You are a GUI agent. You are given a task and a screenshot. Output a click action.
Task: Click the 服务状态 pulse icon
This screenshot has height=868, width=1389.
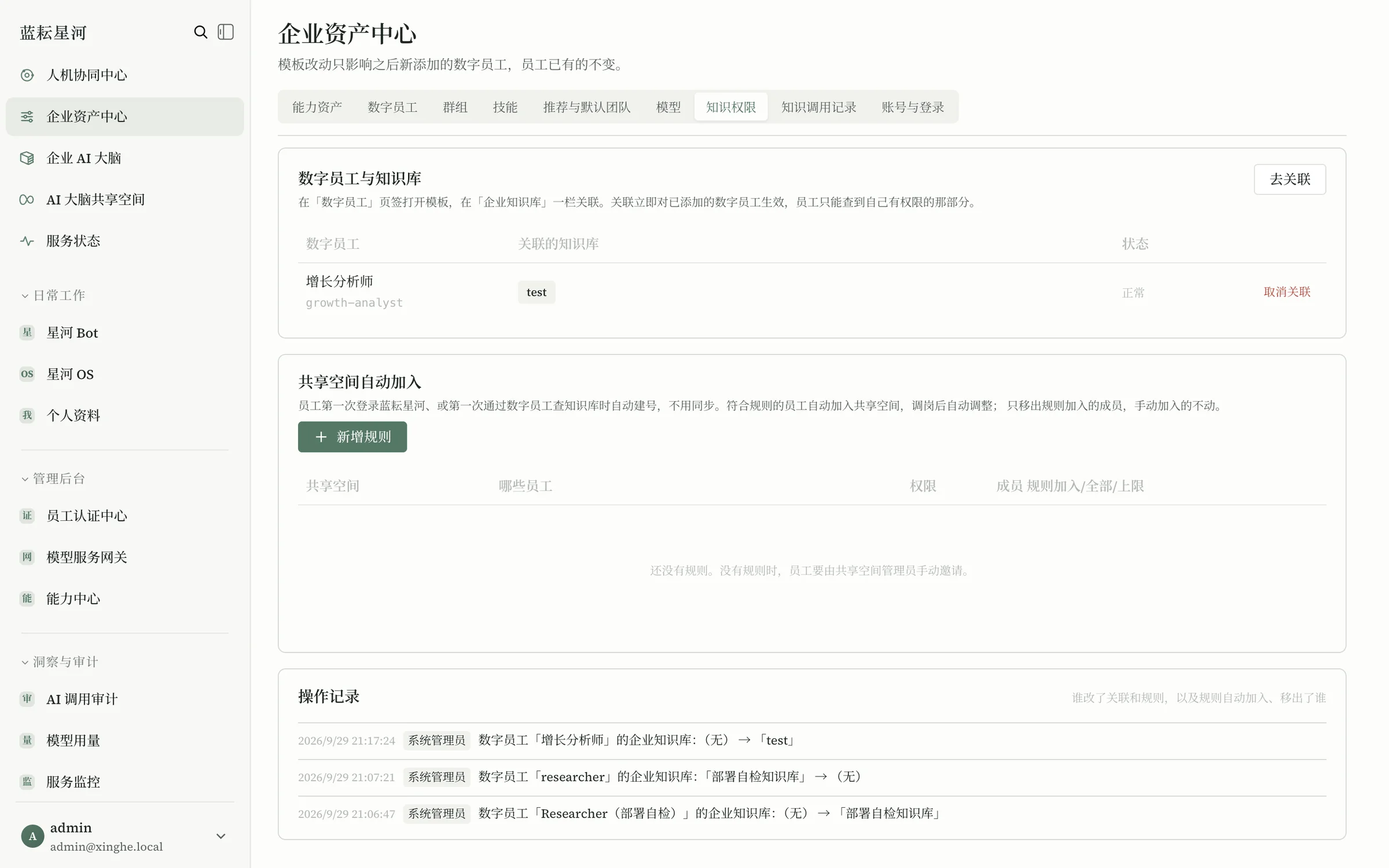coord(27,241)
